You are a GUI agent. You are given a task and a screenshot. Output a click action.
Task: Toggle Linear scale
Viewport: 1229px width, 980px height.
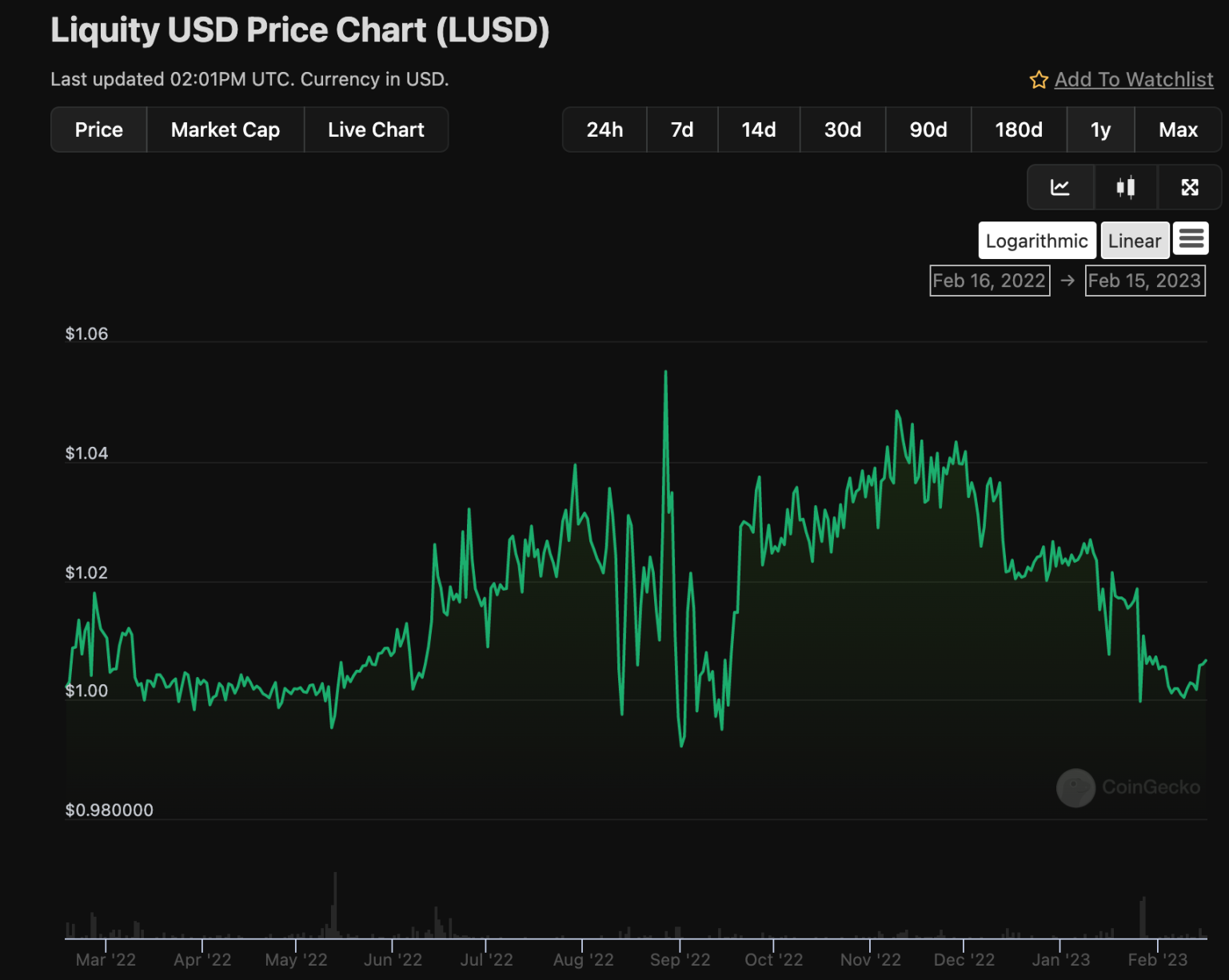(1135, 241)
